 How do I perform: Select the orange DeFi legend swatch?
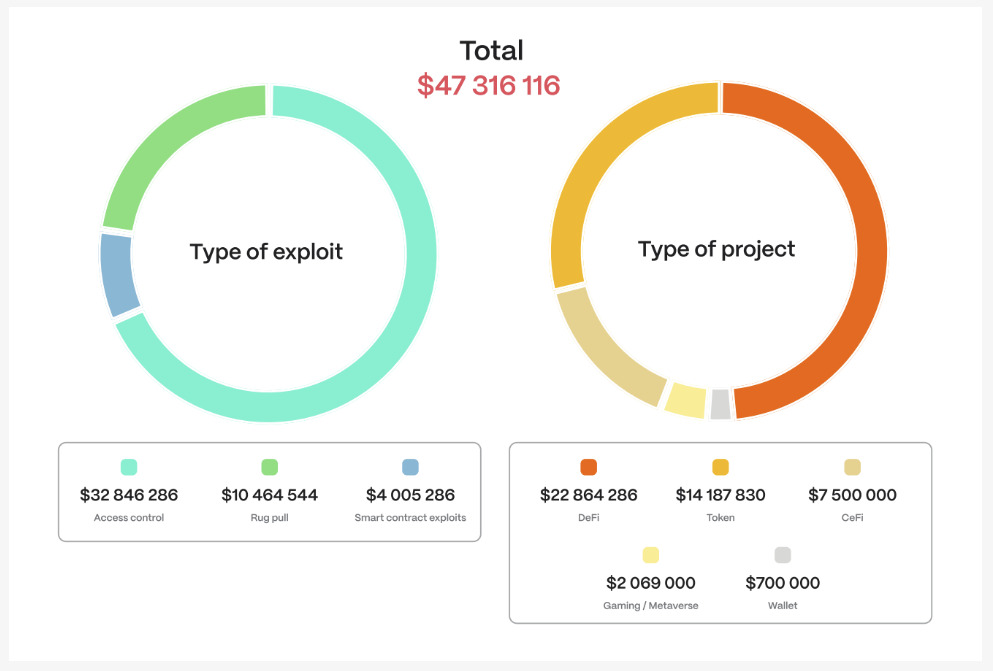pos(590,466)
